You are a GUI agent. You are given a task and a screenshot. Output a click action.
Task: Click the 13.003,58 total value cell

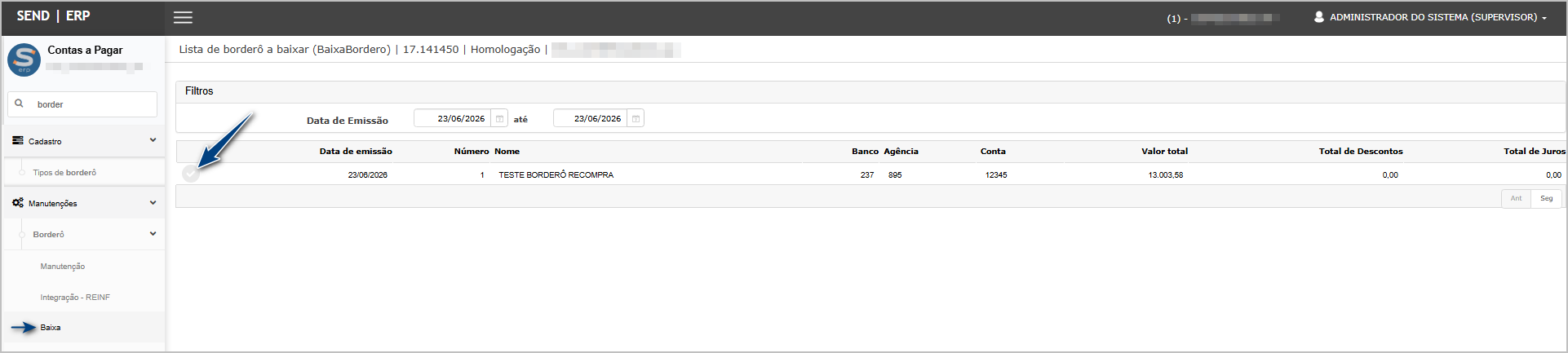click(x=1166, y=175)
